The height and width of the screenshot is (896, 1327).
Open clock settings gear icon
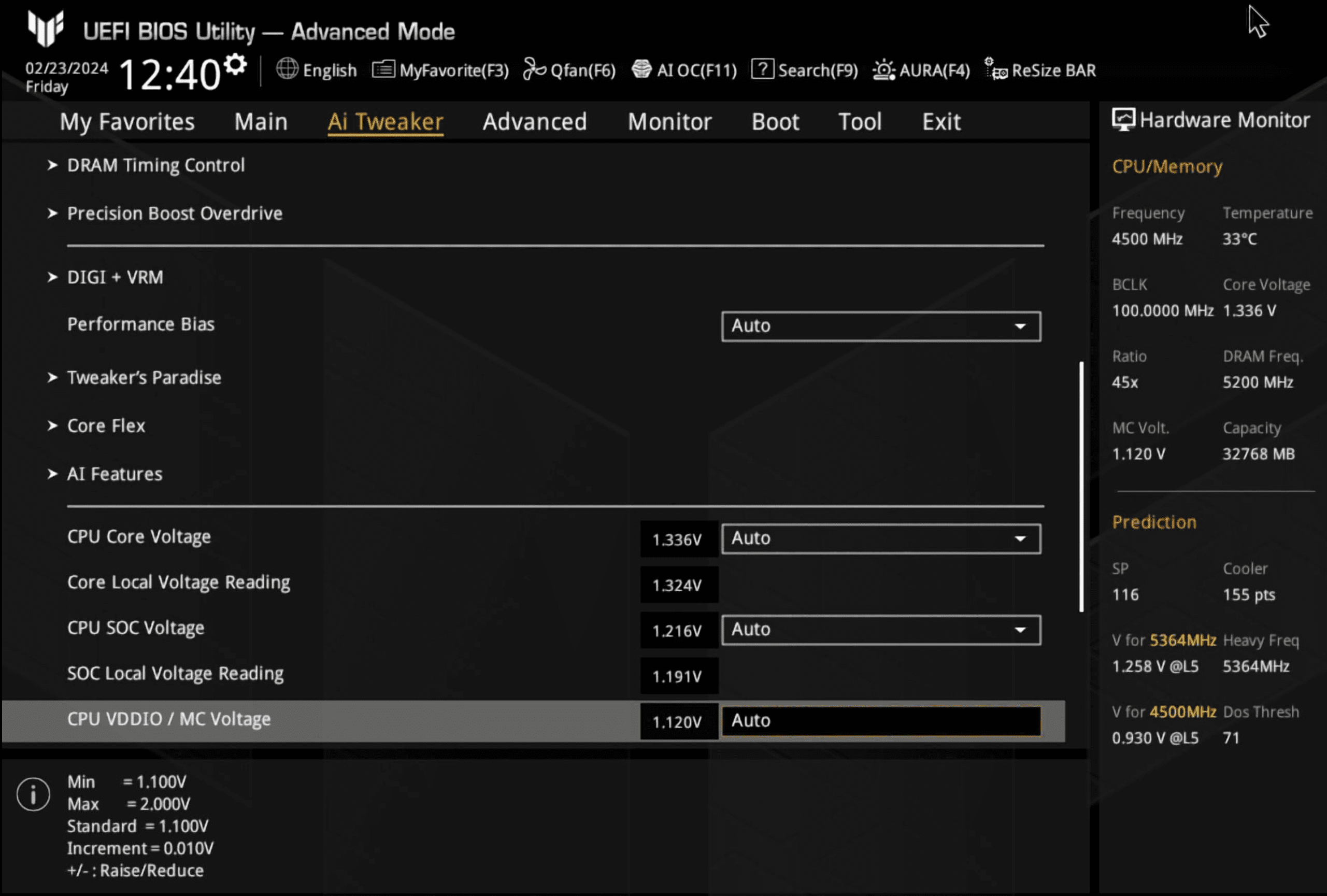235,65
